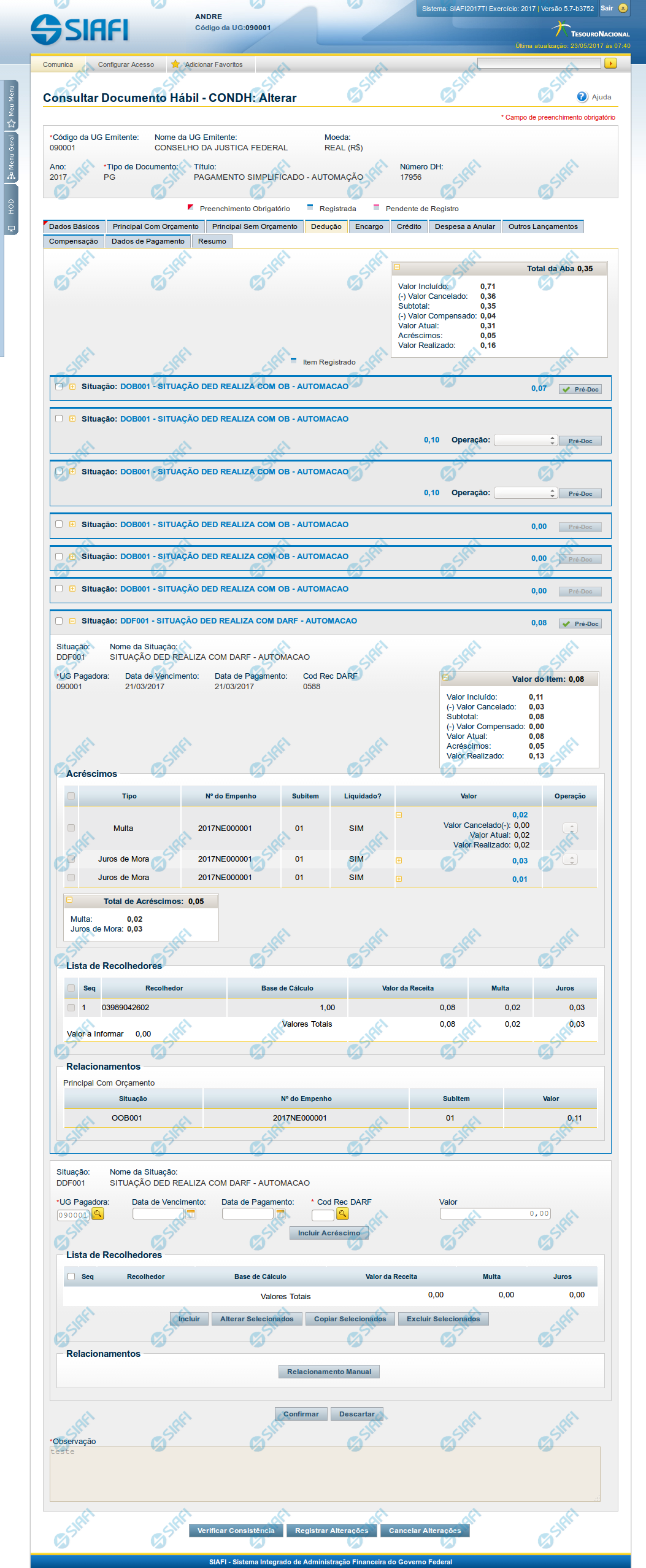Open UG Pagadora lookup magnifier icon

tap(98, 1214)
